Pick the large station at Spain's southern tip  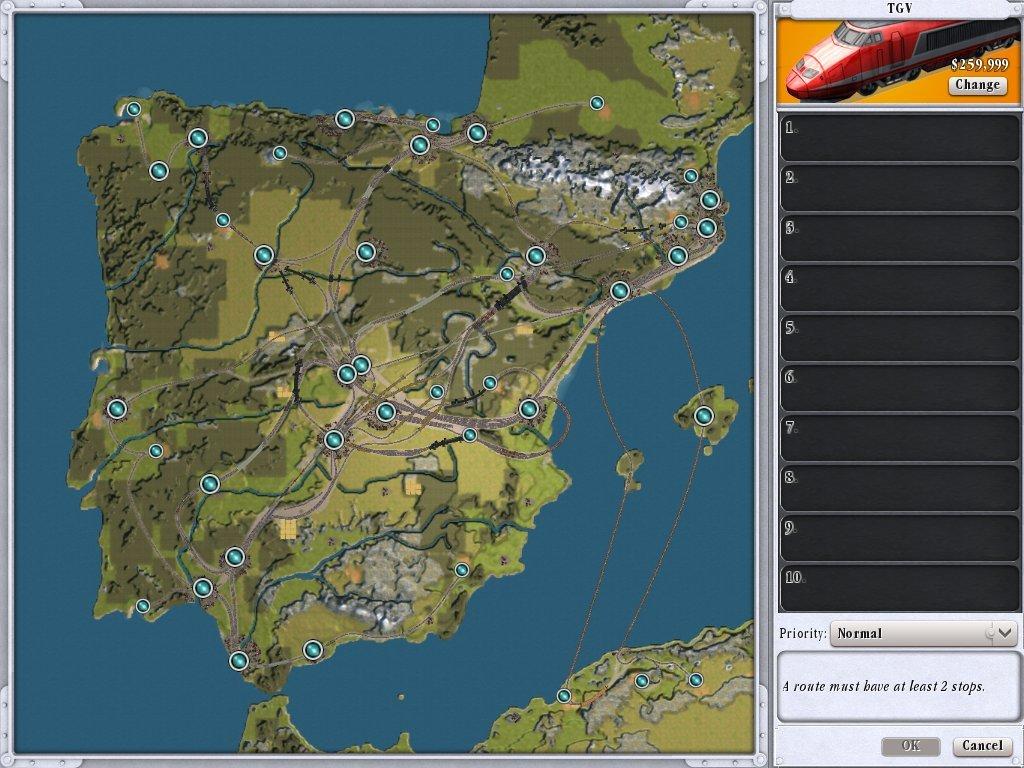(x=239, y=661)
